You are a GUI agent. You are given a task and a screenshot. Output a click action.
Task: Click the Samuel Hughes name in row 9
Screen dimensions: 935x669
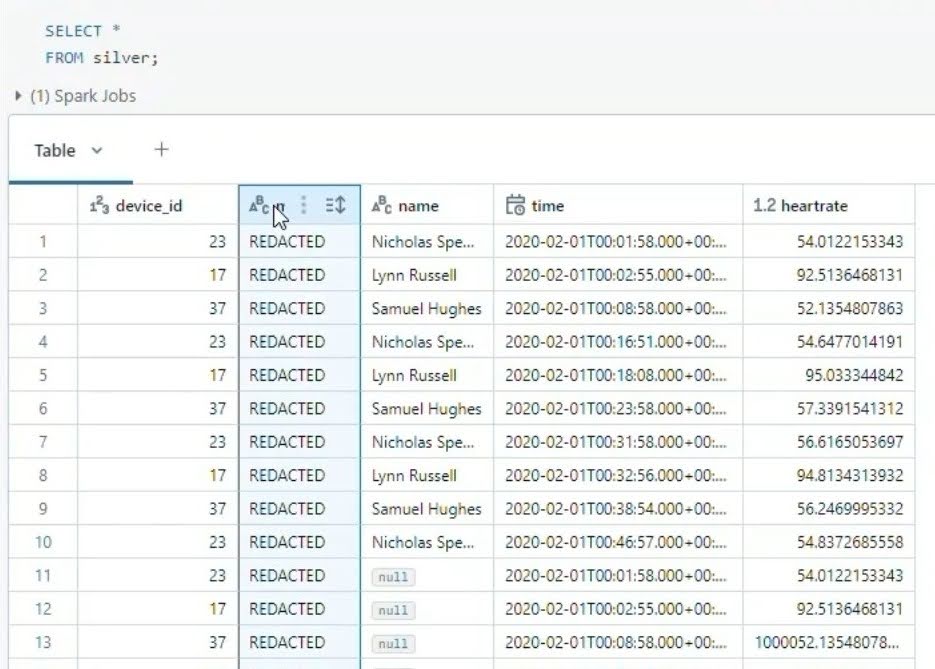point(426,509)
